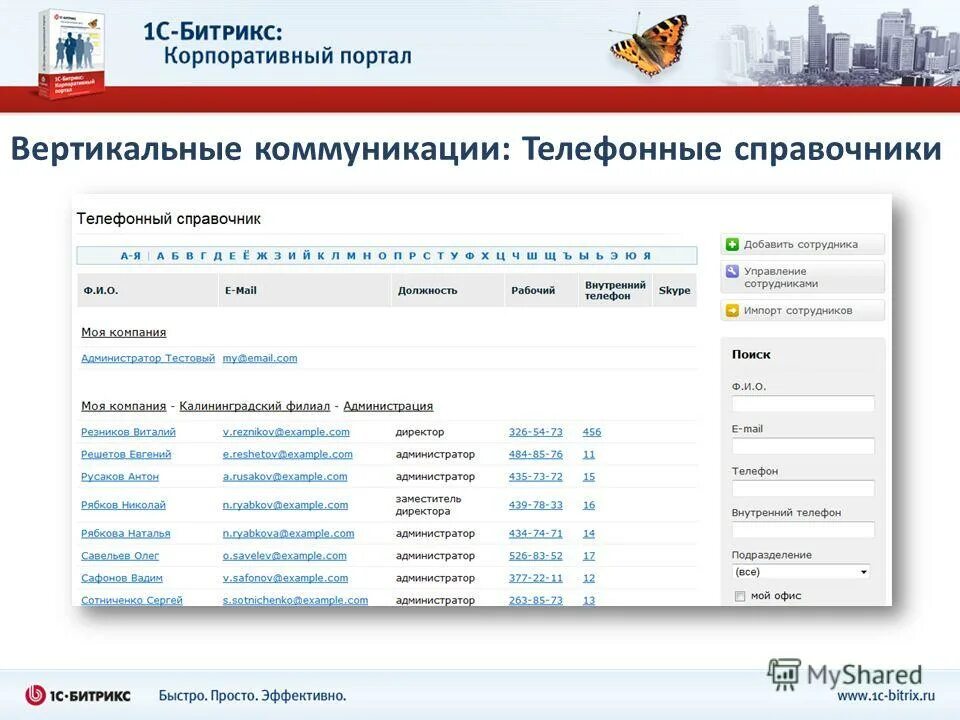Click the green plus icon to add an employee

(732, 241)
